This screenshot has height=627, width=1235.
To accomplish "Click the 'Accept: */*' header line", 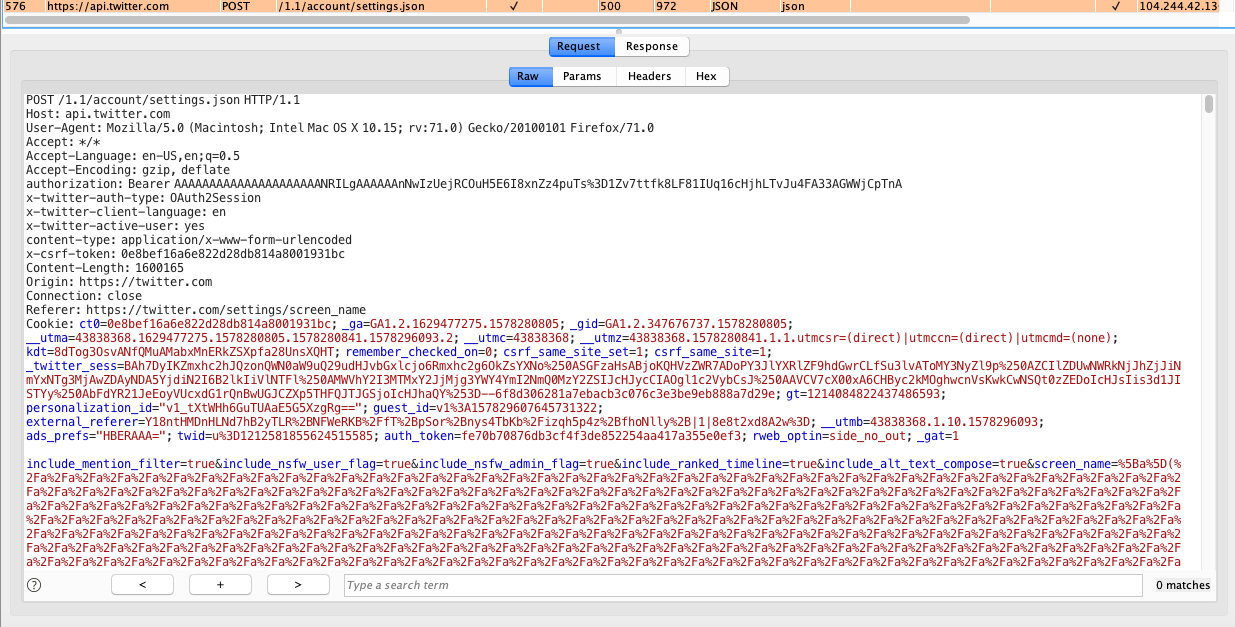I will 64,142.
